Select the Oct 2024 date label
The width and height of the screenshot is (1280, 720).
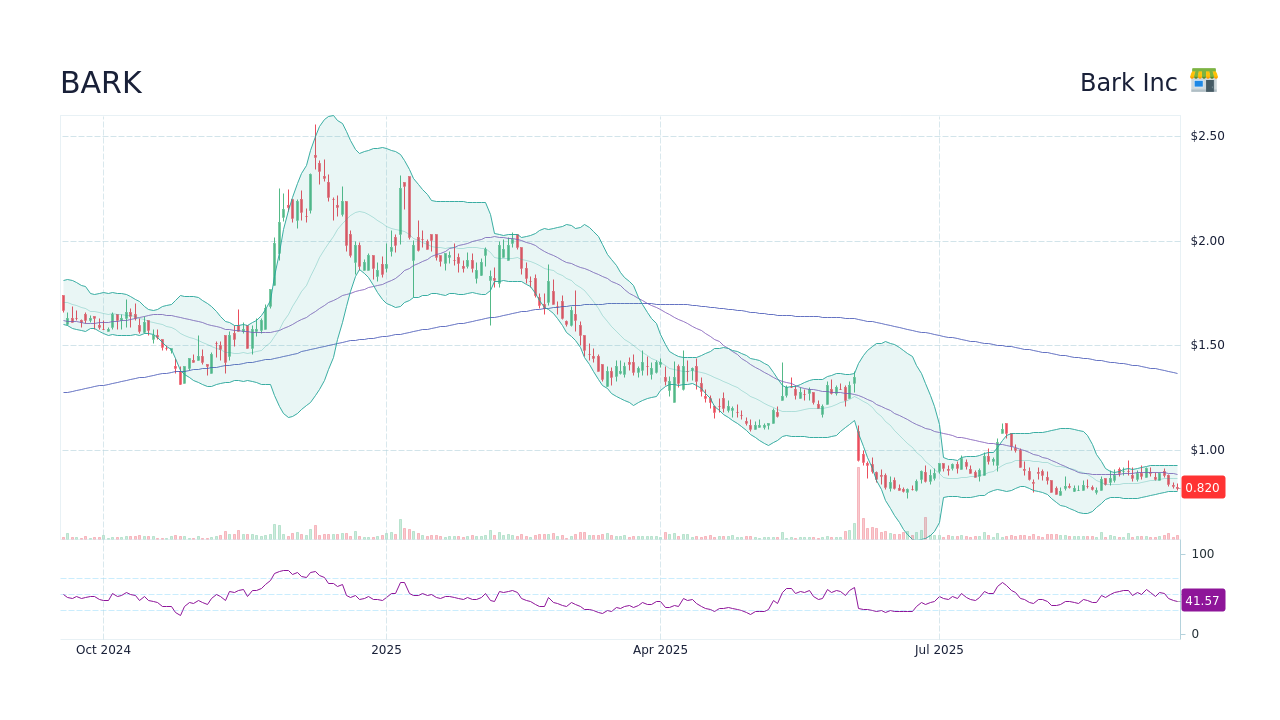tap(103, 649)
